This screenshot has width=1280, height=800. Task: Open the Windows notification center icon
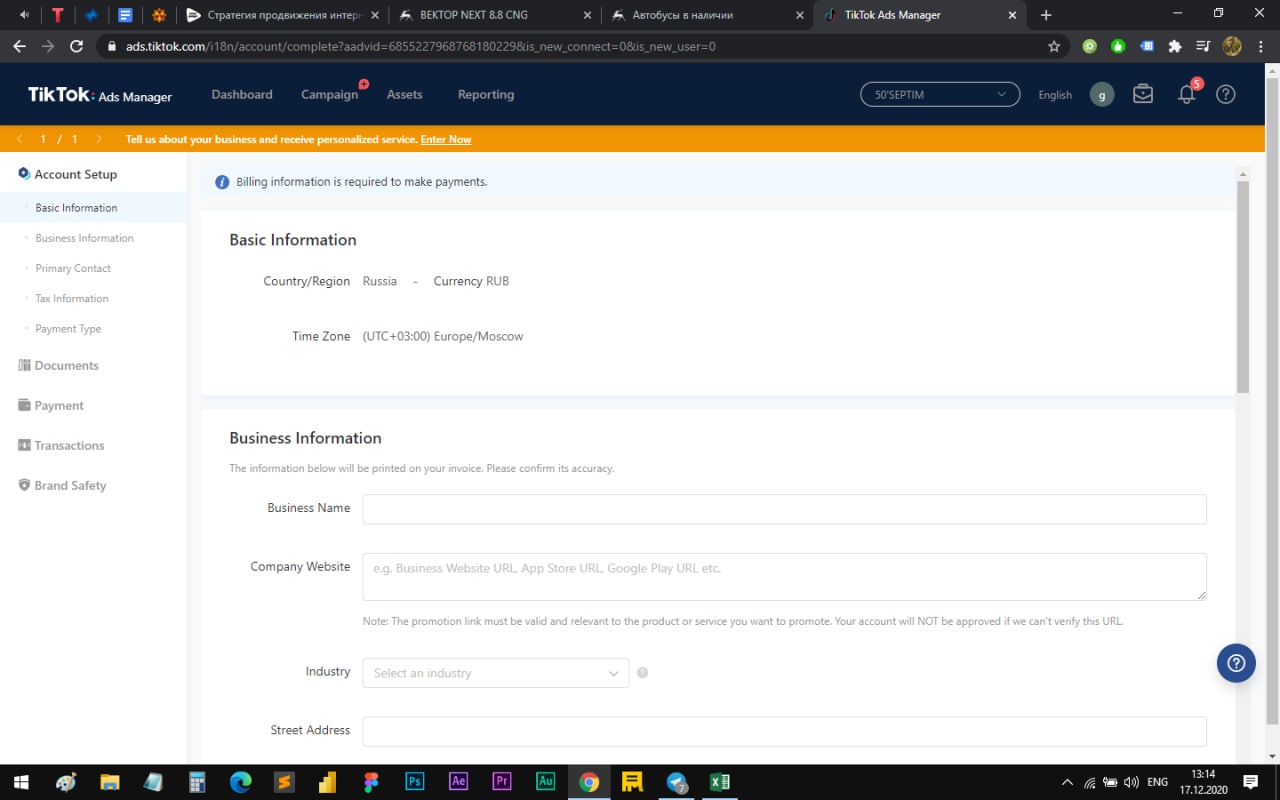pos(1250,782)
